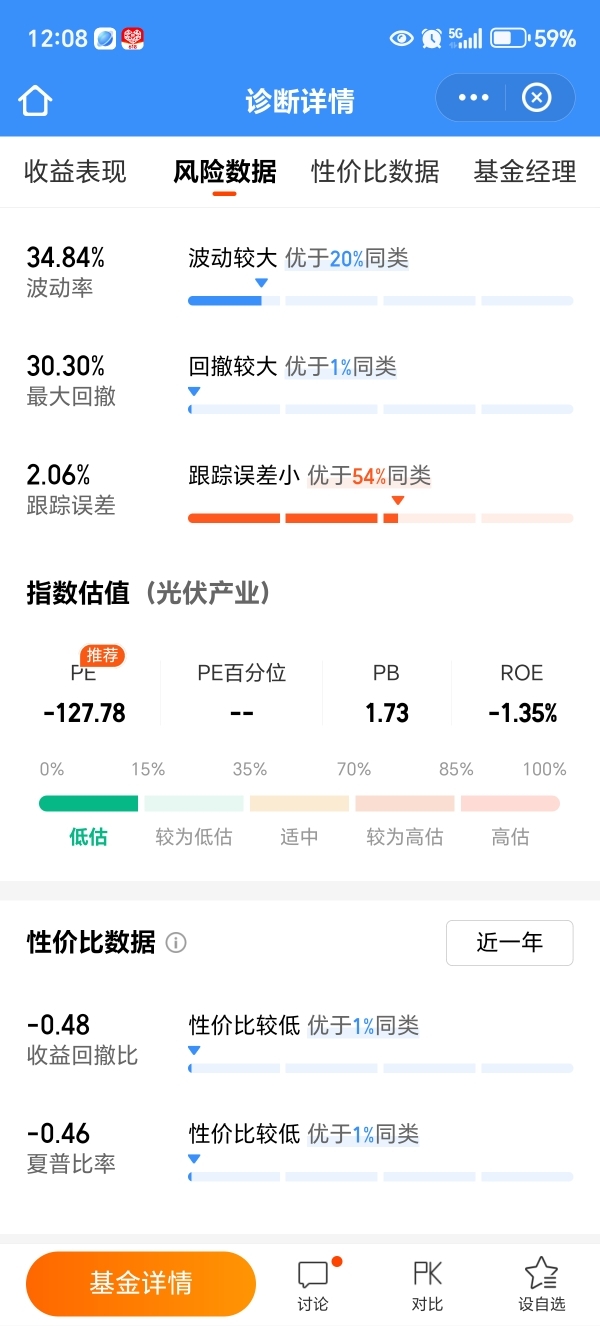600x1326 pixels.
Task: Switch to the 性价比数据 tab
Action: tap(375, 172)
